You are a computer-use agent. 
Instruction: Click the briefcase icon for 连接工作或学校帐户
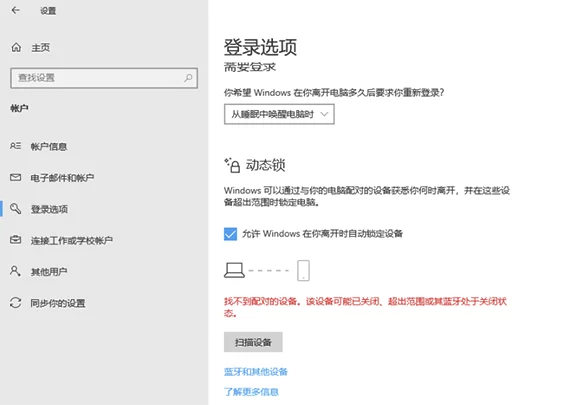click(16, 240)
